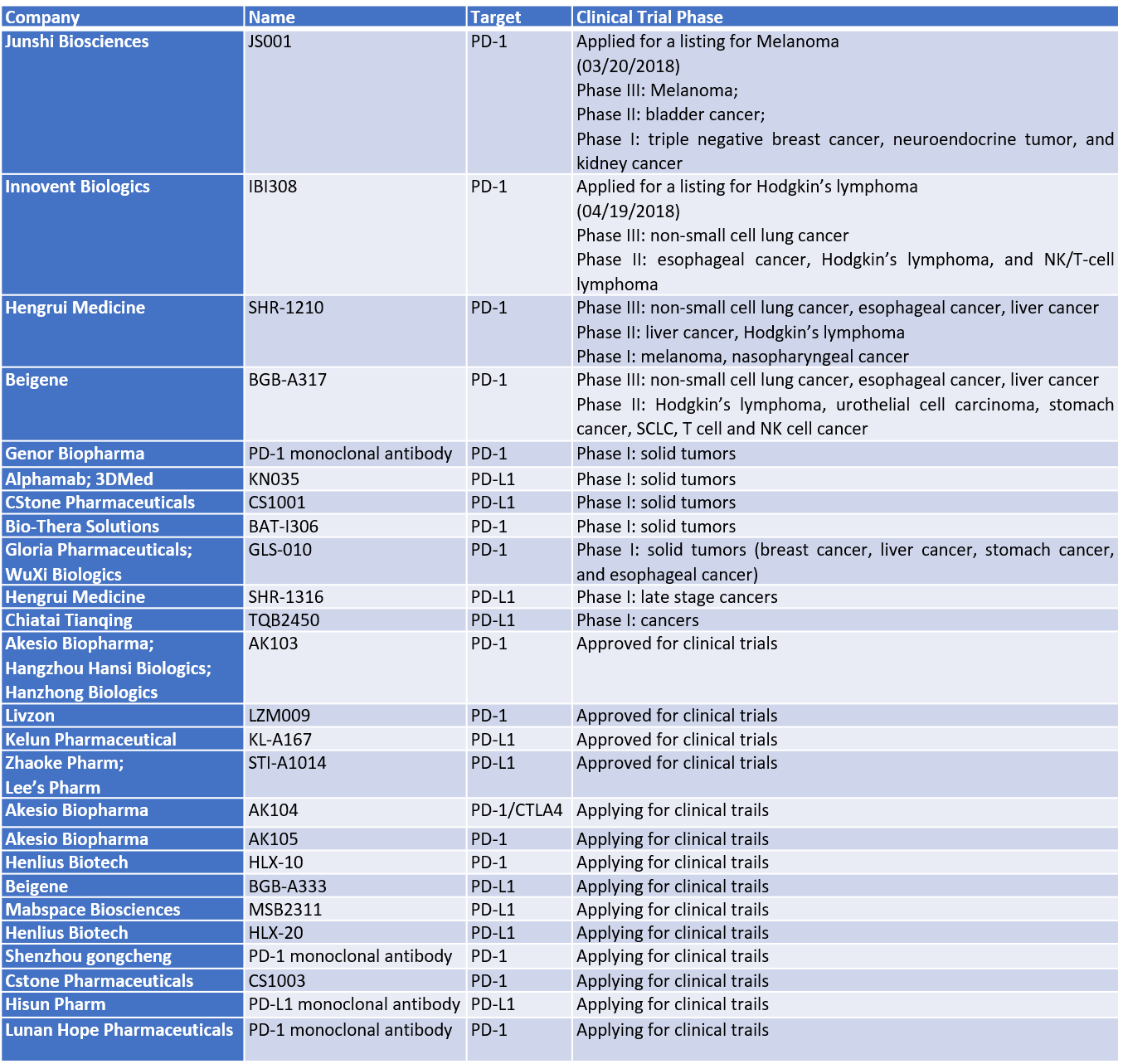Select the CStone Pharmaceuticals company cell
Screen dimensions: 1123x1064
(x=123, y=503)
